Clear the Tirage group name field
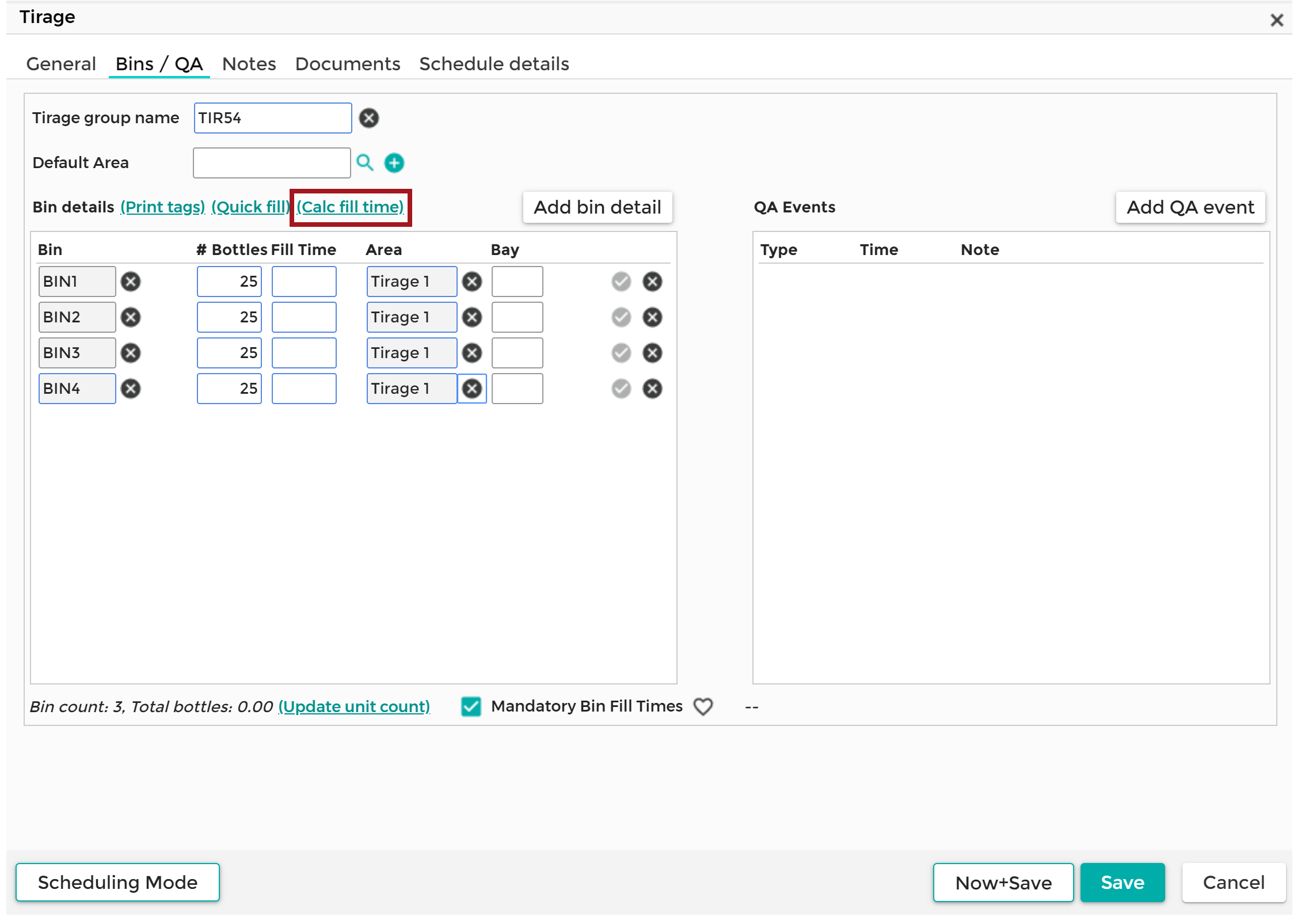 tap(369, 118)
